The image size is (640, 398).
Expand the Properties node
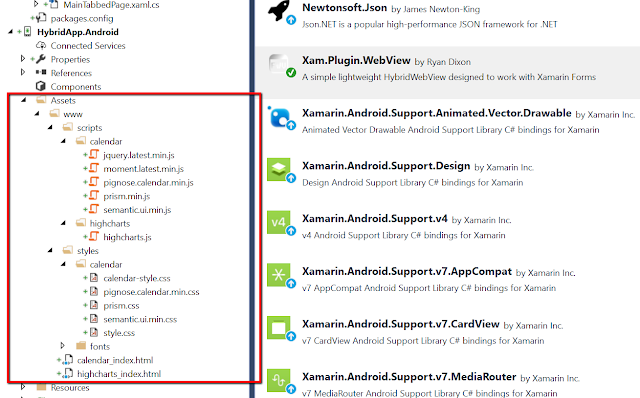click(23, 59)
